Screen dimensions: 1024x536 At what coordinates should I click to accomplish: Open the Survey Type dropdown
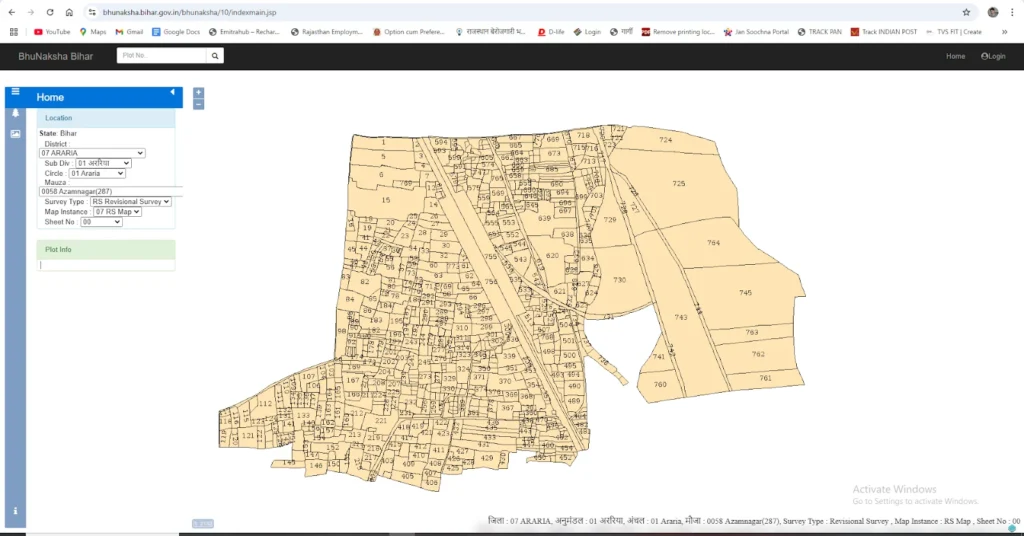131,202
